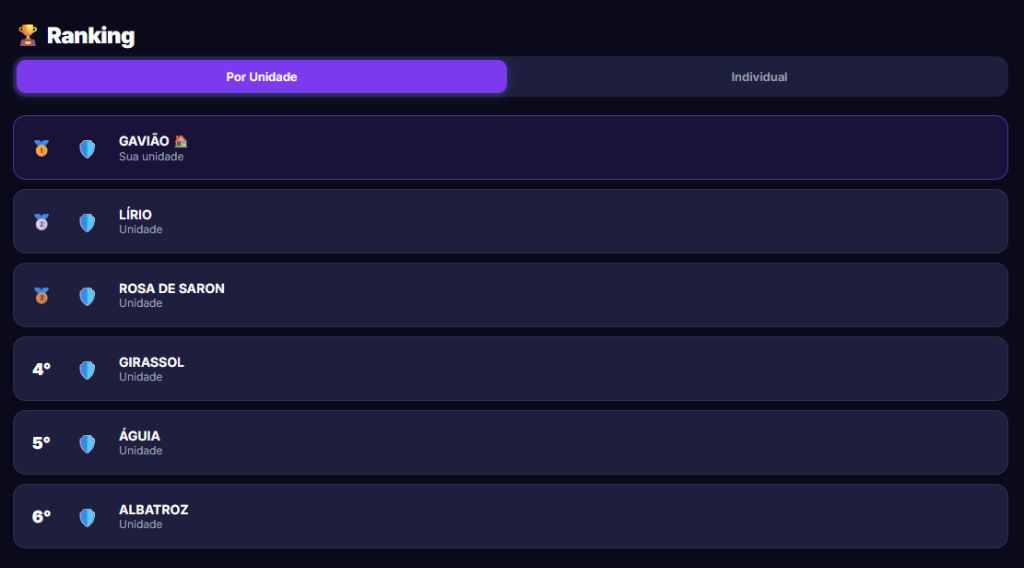Click the shield icon next to ÁGUIA

(87, 443)
